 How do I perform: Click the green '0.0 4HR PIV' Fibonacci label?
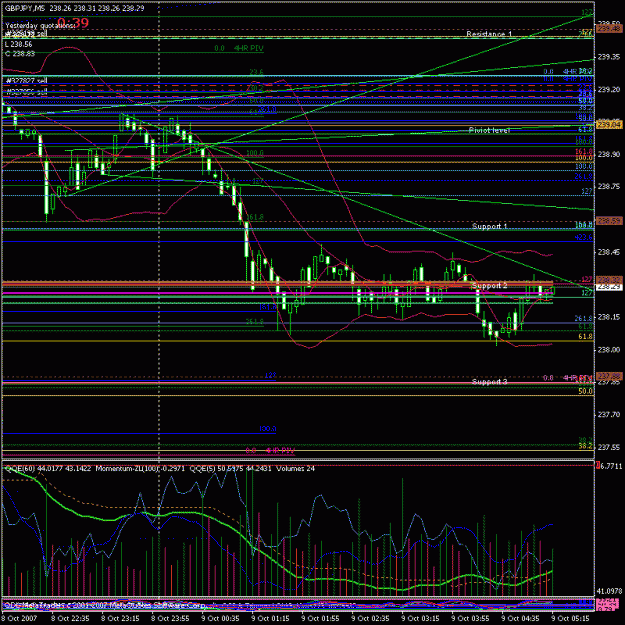239,48
